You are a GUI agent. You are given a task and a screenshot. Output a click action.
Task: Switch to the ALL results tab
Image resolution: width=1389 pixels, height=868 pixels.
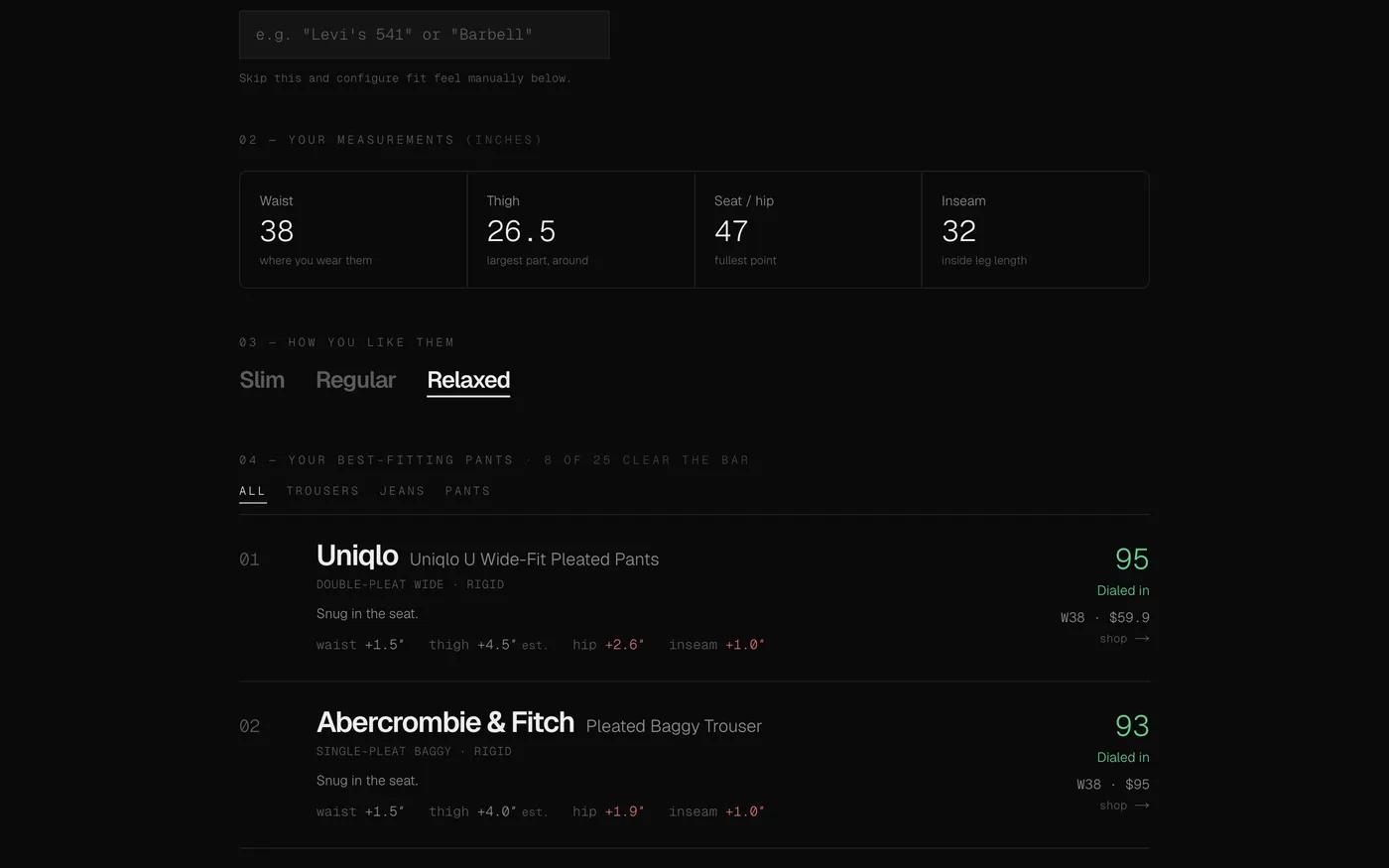point(253,491)
